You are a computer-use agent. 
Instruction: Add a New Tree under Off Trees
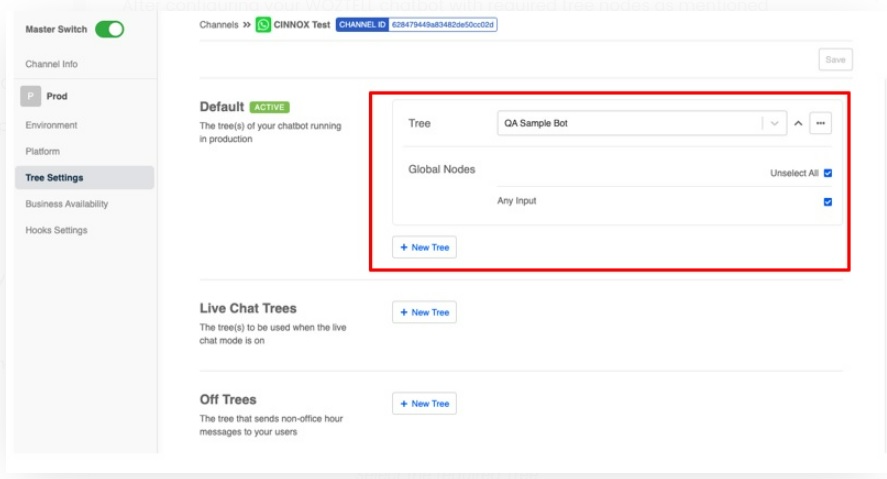pyautogui.click(x=424, y=404)
